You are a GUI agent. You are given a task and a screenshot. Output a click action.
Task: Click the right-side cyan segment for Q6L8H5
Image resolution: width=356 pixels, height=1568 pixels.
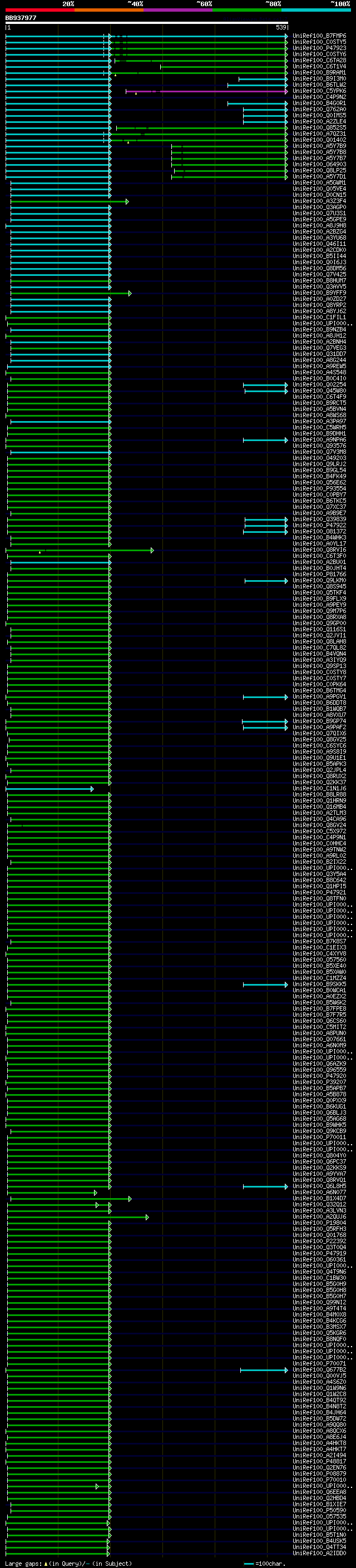[265, 1187]
